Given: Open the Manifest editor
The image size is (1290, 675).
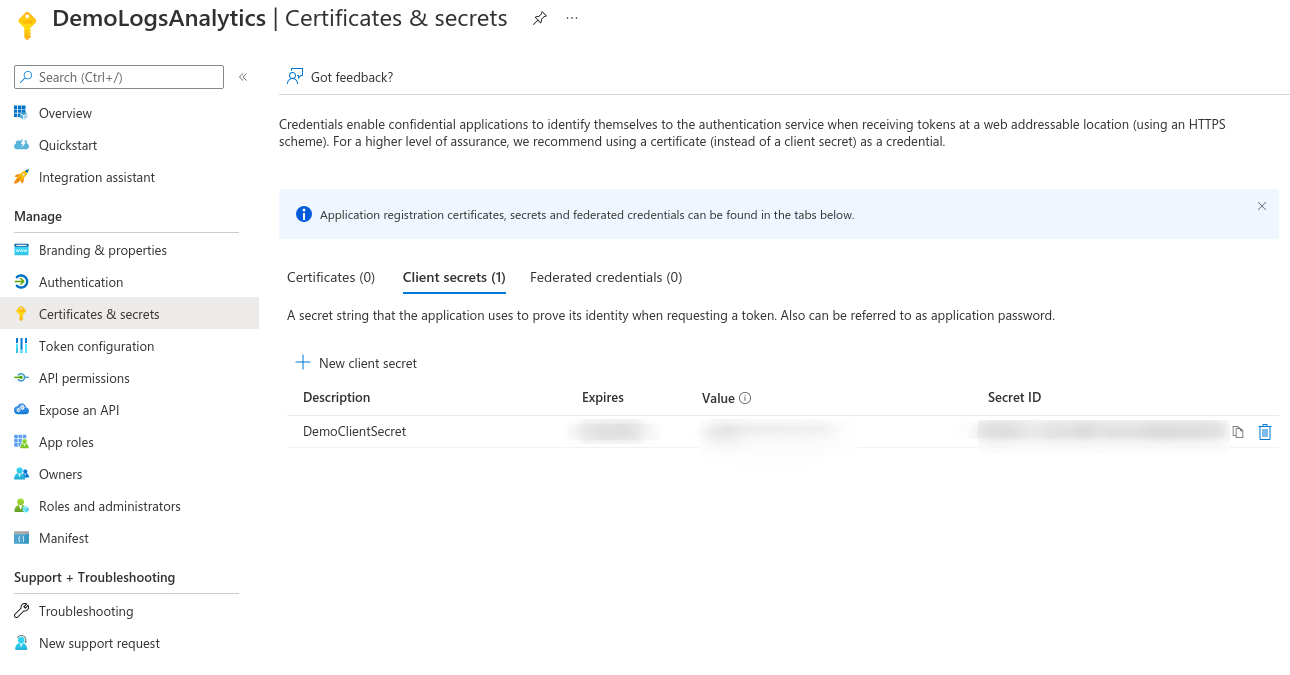Looking at the screenshot, I should click(64, 538).
